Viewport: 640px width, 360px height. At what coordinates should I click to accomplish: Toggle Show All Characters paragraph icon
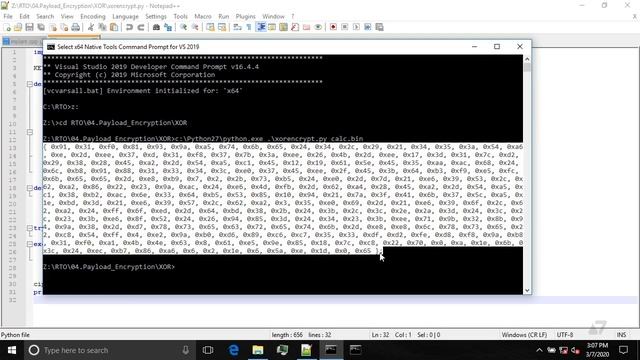249,27
